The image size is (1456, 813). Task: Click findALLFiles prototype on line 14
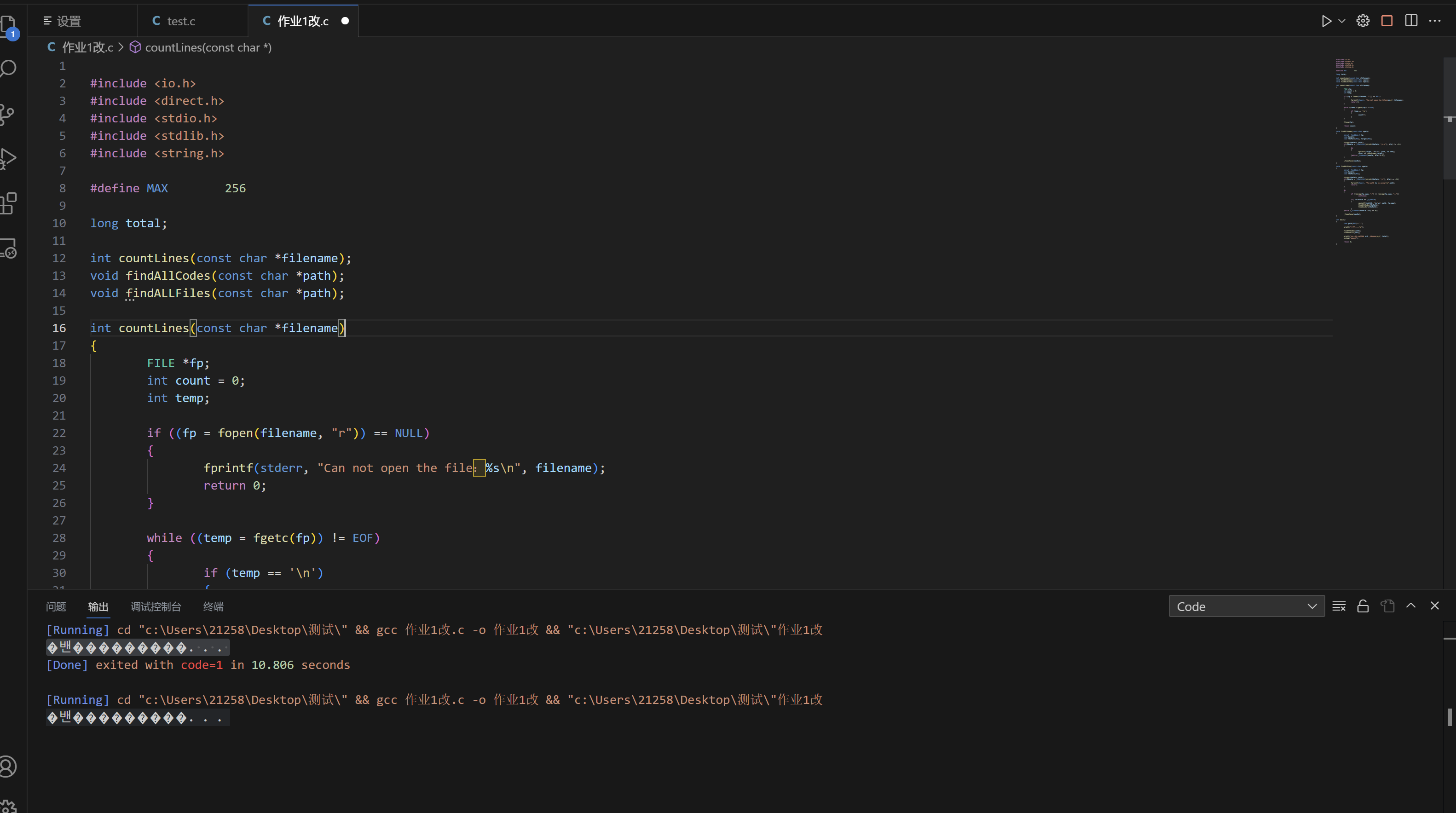pyautogui.click(x=218, y=293)
